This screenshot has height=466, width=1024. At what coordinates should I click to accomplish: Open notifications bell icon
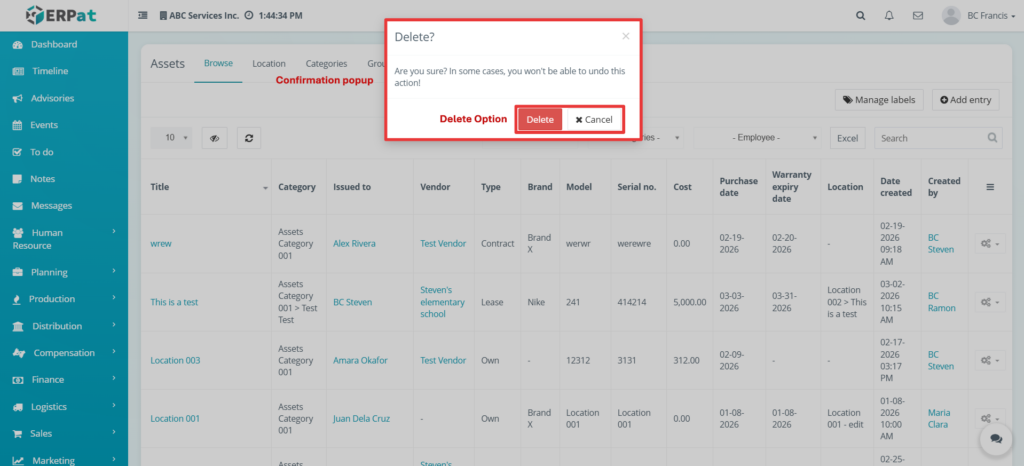pos(889,16)
